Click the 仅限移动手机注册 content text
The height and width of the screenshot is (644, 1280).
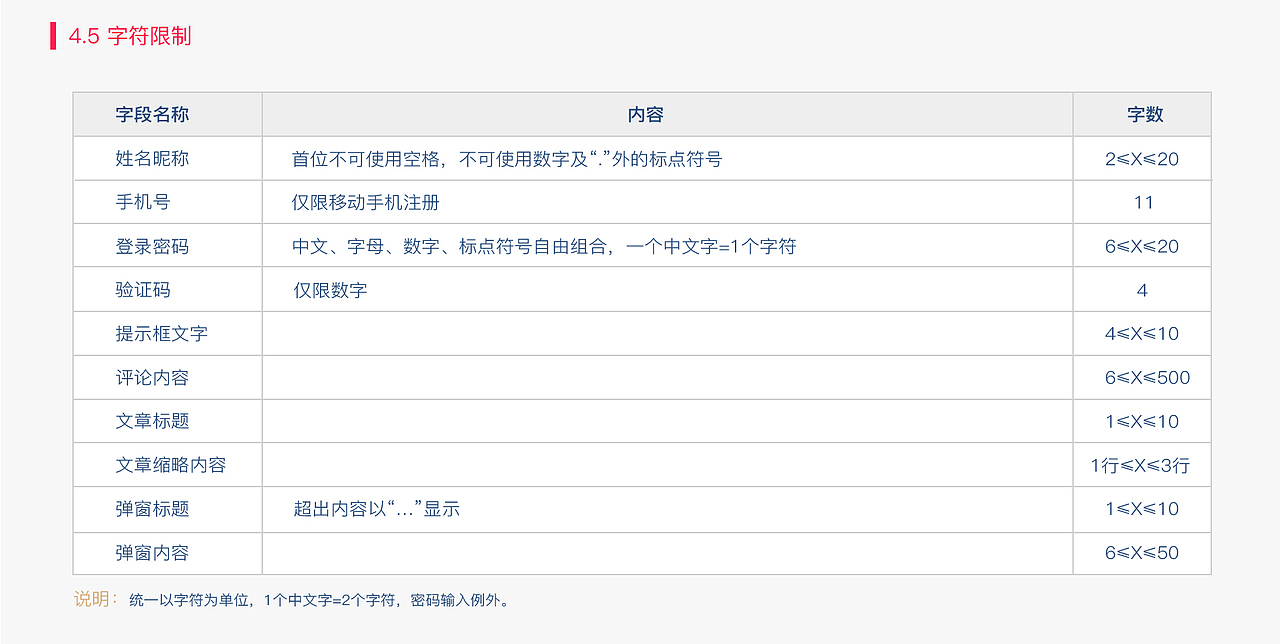tap(366, 203)
